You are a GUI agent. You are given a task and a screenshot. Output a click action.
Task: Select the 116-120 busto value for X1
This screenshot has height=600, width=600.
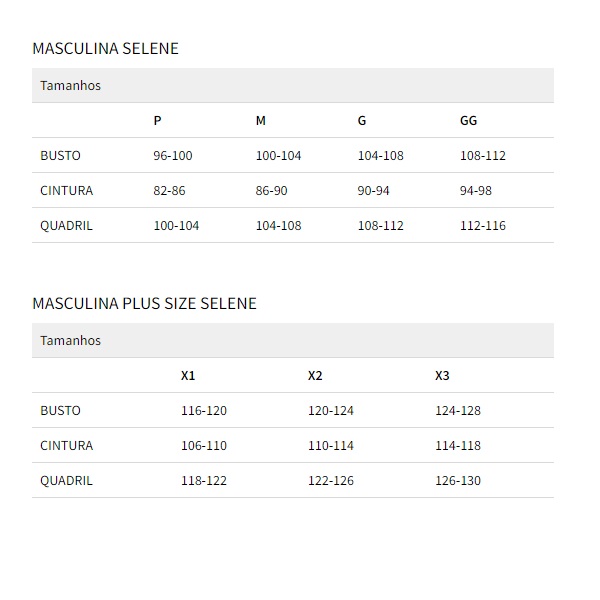pyautogui.click(x=204, y=411)
